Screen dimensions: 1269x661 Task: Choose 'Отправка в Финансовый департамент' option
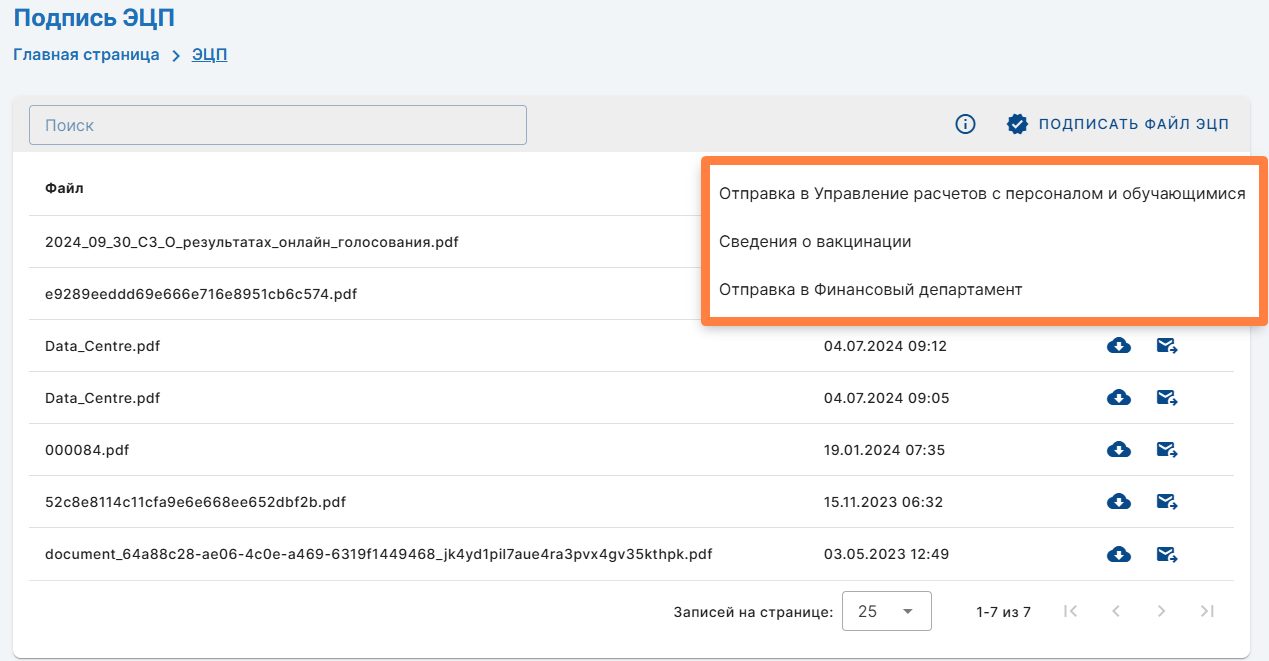tap(870, 290)
